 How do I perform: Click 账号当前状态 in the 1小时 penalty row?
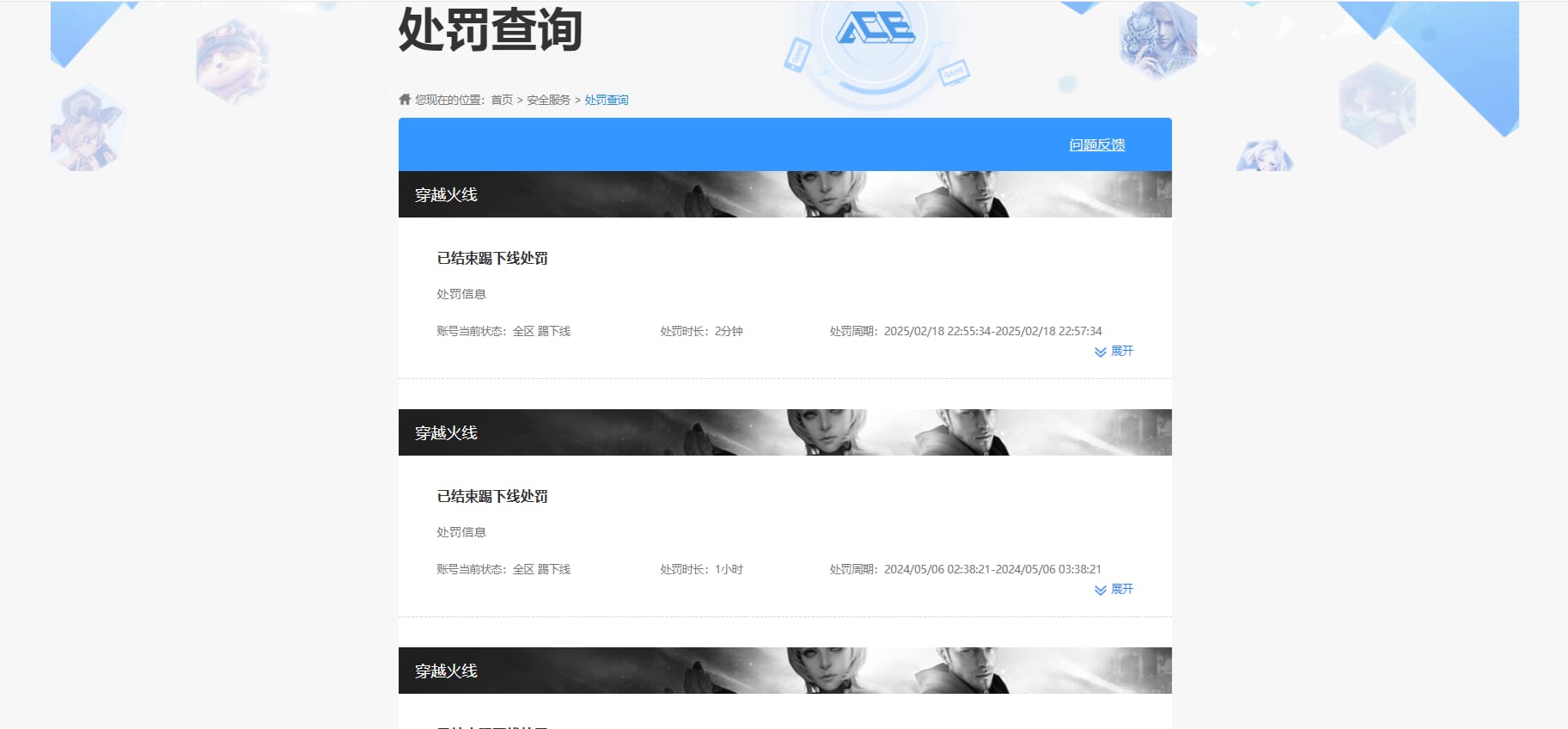point(503,569)
